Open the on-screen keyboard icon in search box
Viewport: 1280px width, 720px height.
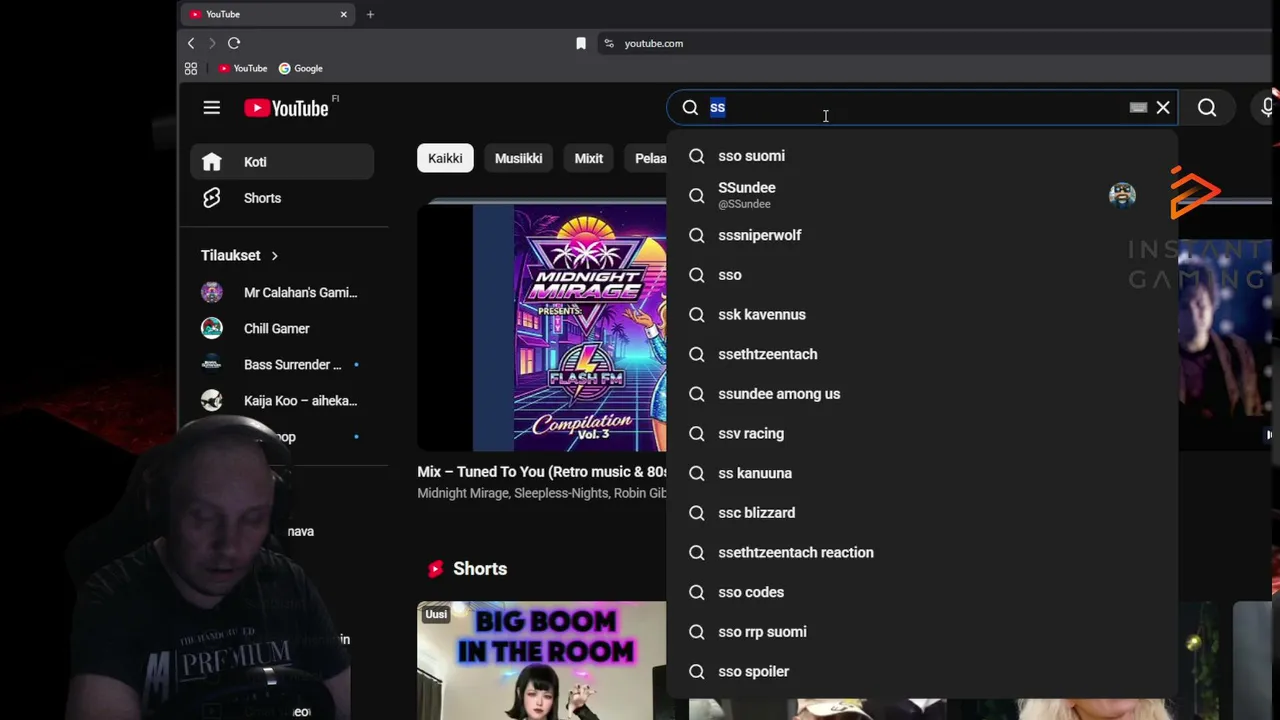click(1138, 107)
